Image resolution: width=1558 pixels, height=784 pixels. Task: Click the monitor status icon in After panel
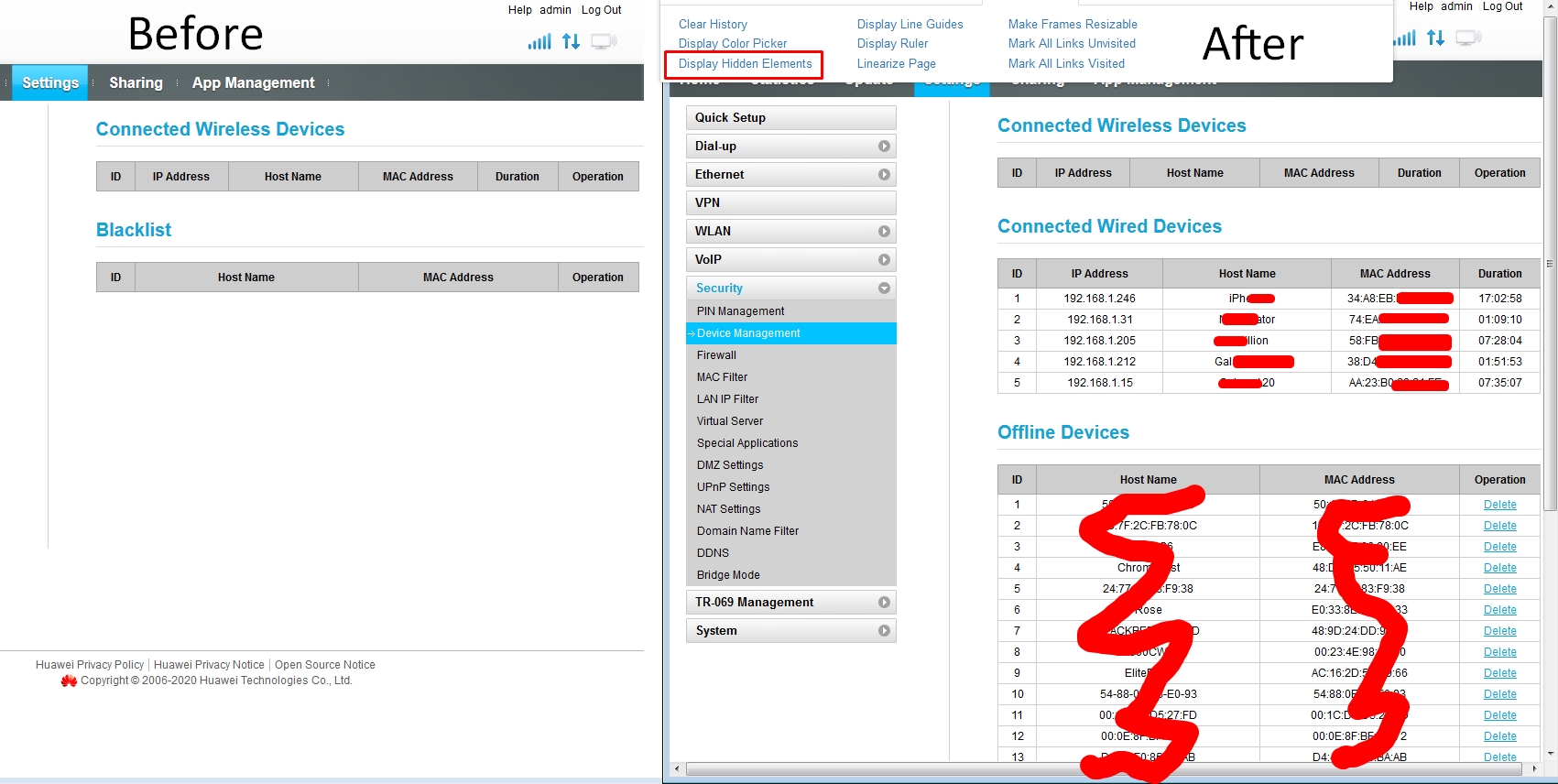point(1468,38)
